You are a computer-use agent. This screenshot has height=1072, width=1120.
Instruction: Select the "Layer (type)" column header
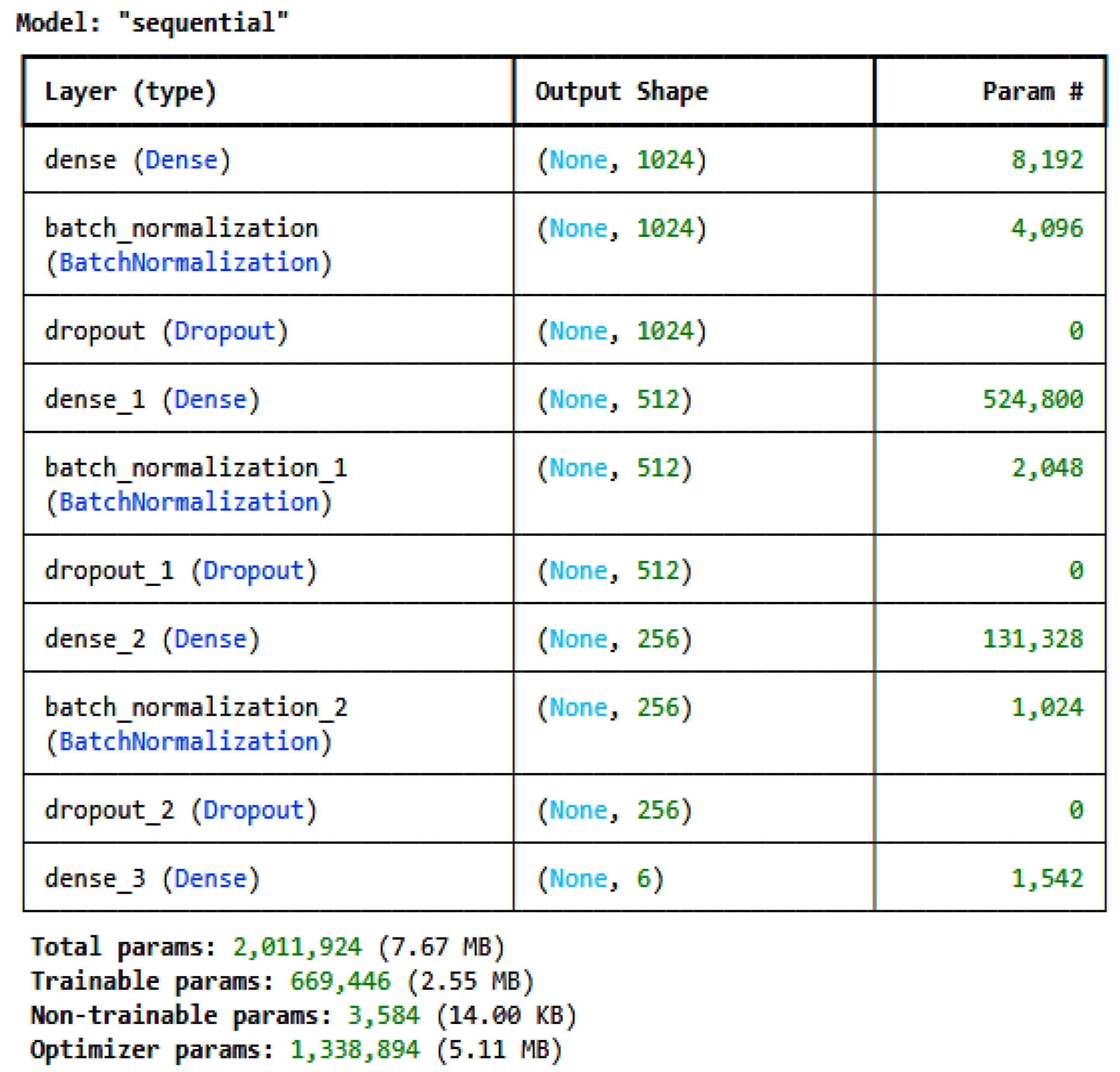(x=131, y=92)
